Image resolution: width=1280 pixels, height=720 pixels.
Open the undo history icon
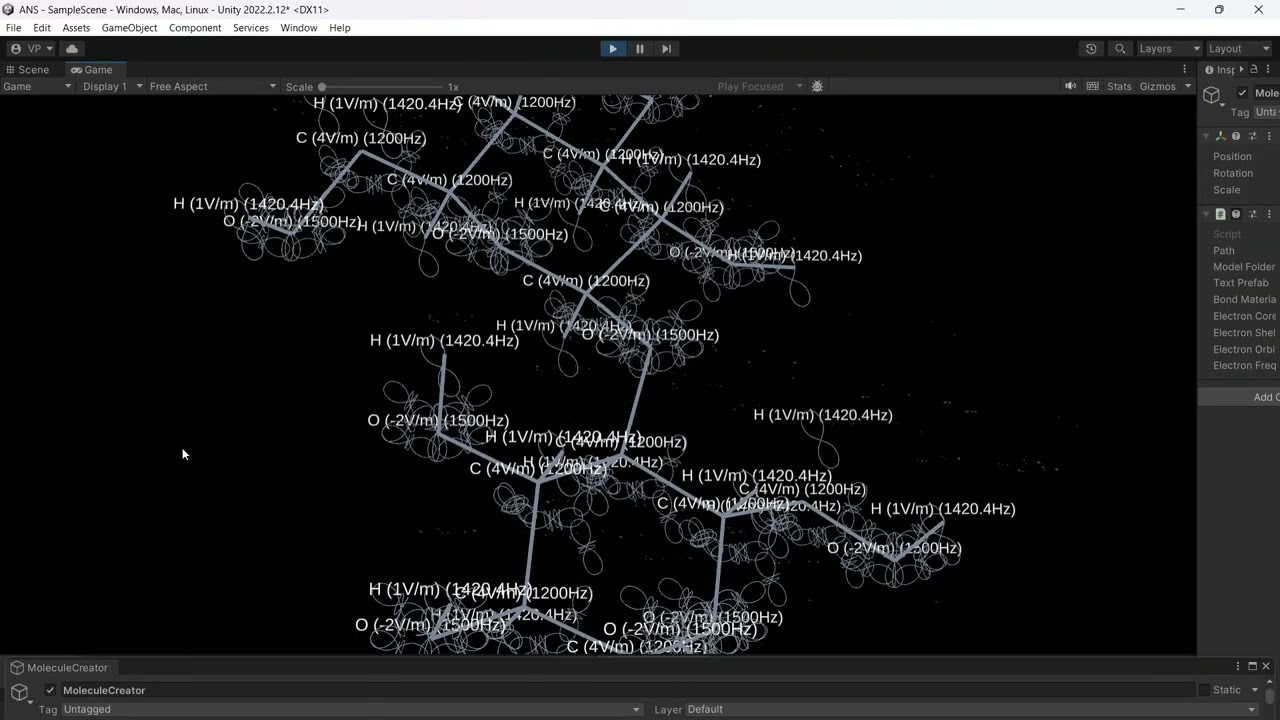pos(1091,48)
